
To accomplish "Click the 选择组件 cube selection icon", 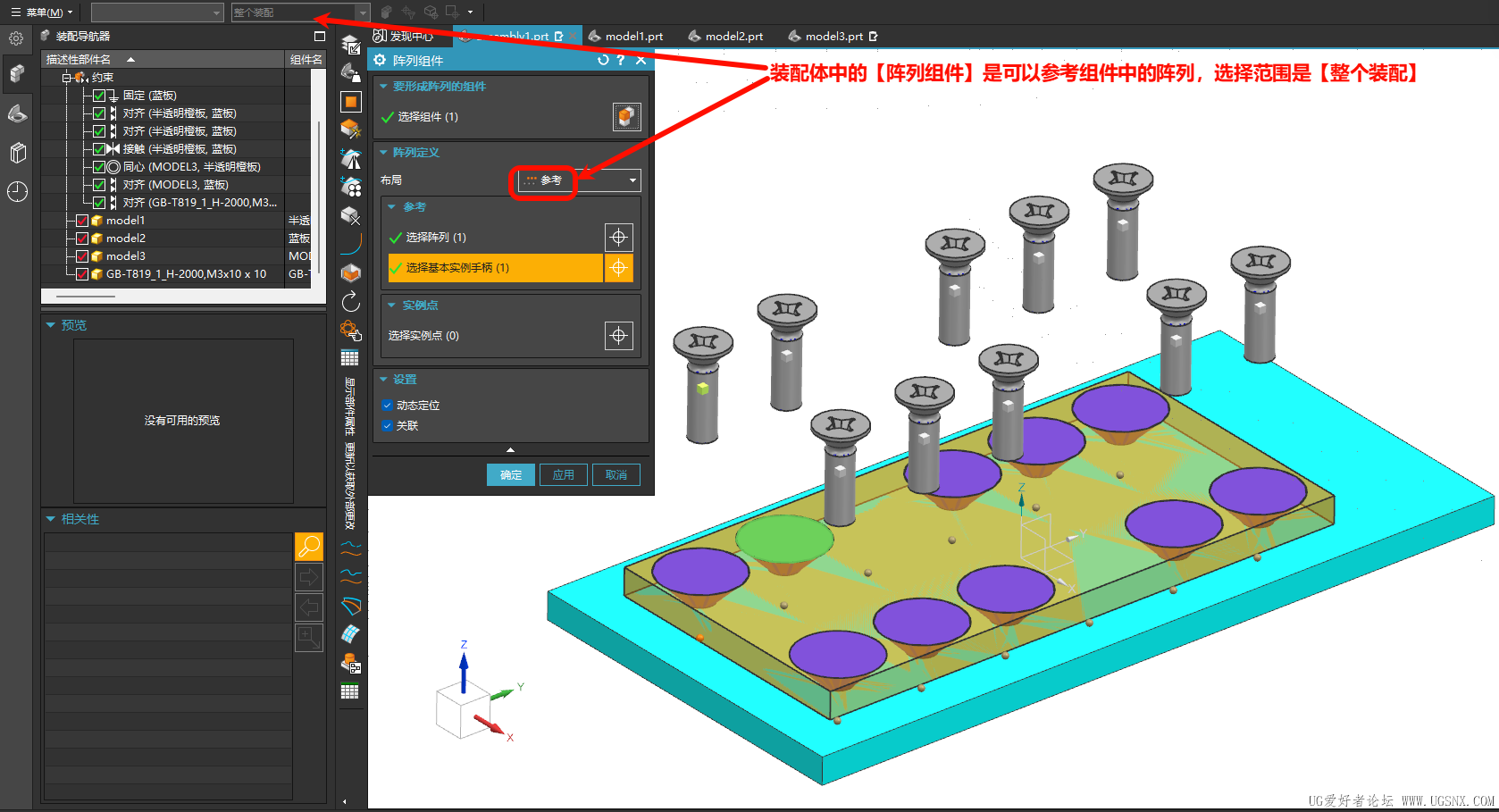I will tap(626, 117).
